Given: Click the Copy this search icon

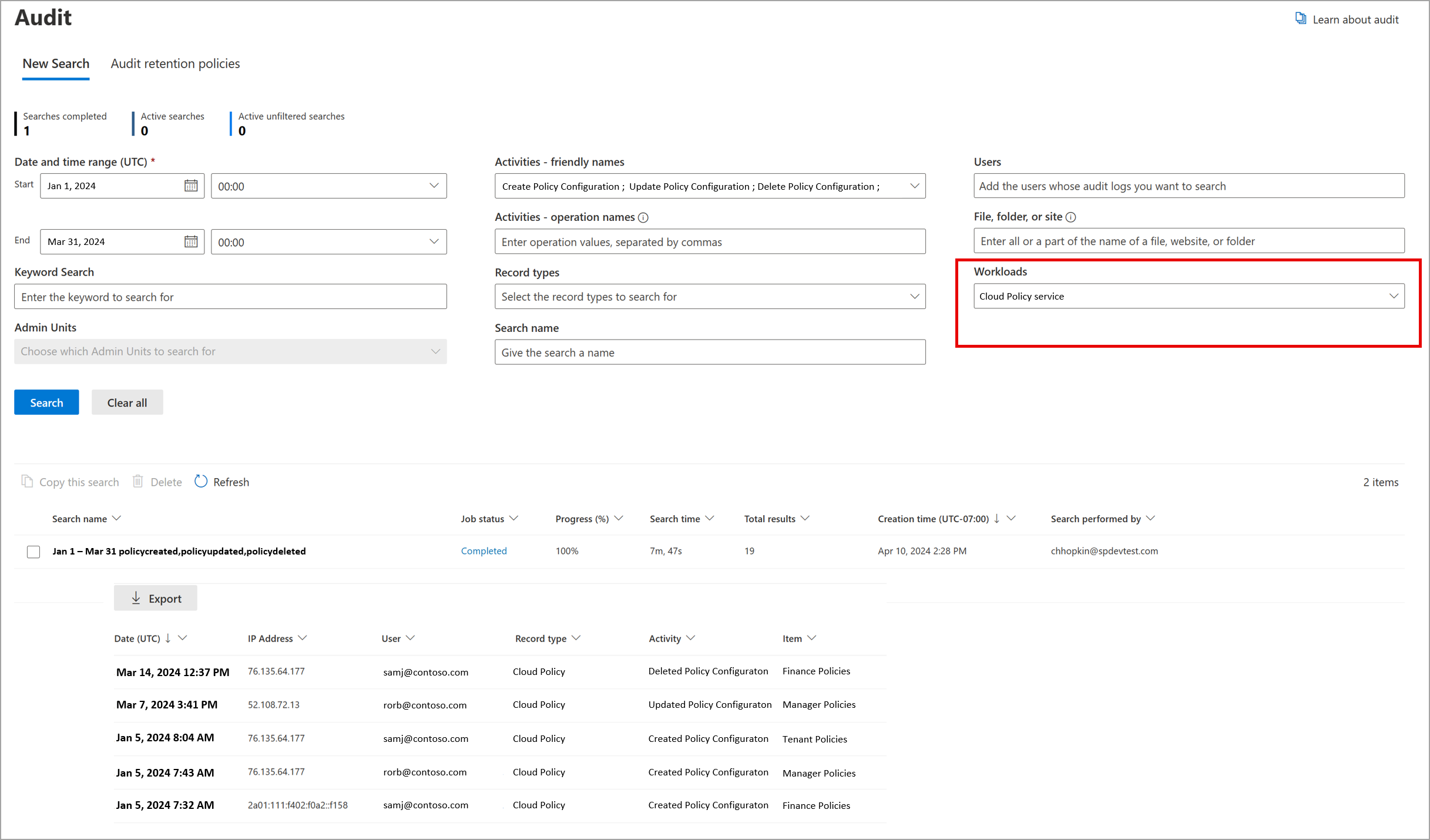Looking at the screenshot, I should pyautogui.click(x=26, y=481).
